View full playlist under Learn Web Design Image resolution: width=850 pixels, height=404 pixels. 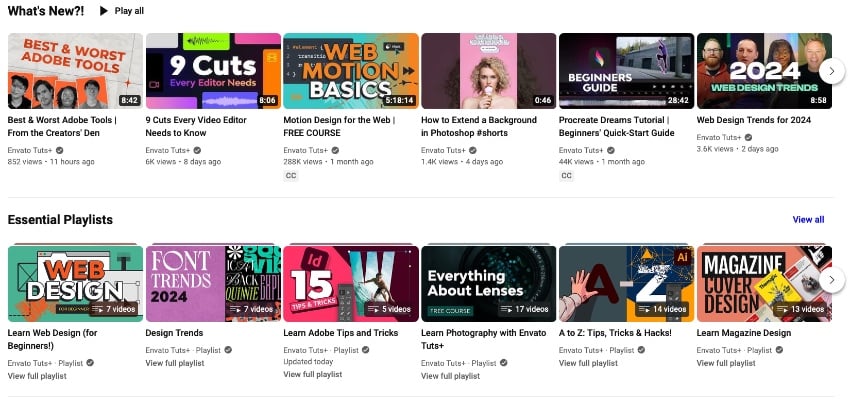tap(37, 376)
